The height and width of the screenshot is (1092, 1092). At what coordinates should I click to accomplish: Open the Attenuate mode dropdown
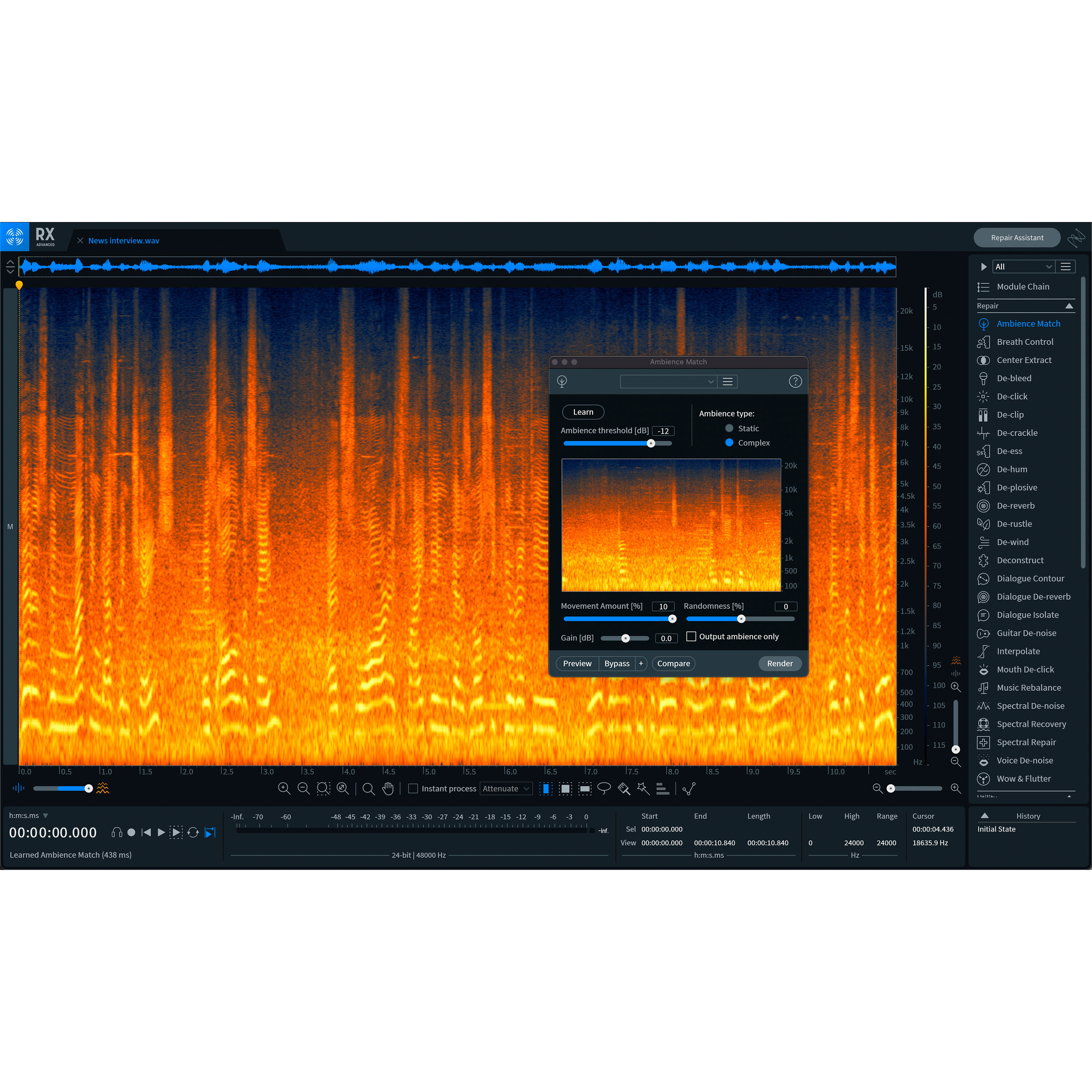point(506,788)
